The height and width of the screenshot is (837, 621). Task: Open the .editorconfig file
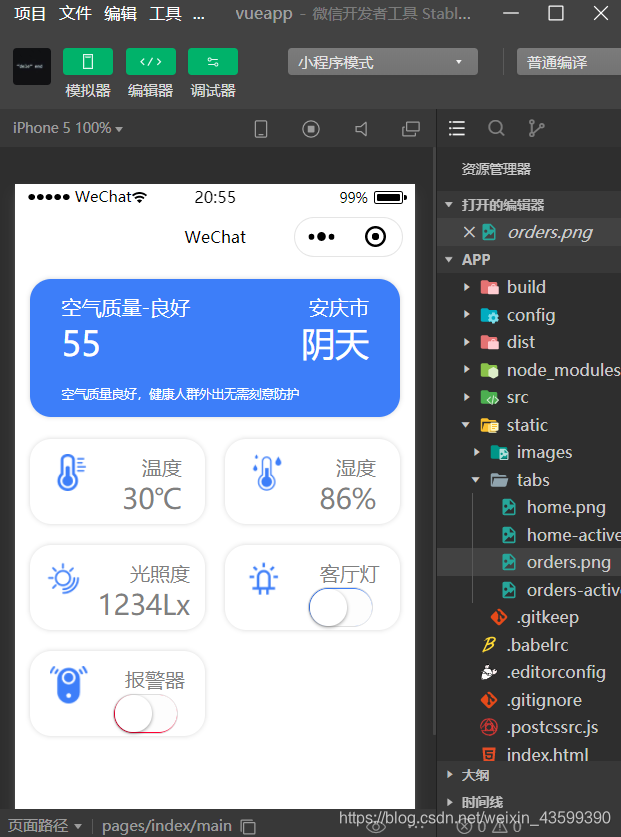556,673
